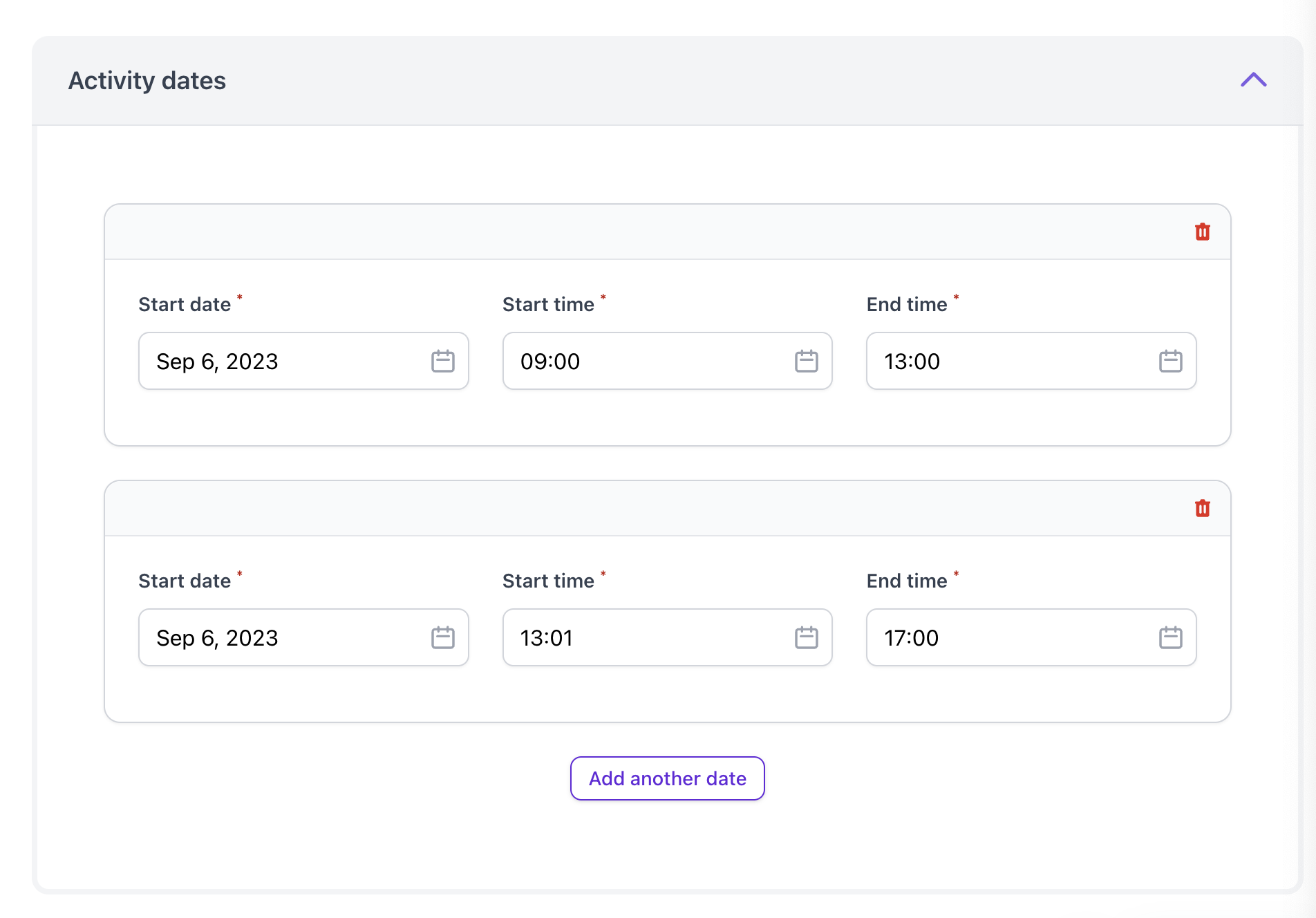Click the 17:00 end time value
Image resolution: width=1316 pixels, height=918 pixels.
[x=911, y=638]
